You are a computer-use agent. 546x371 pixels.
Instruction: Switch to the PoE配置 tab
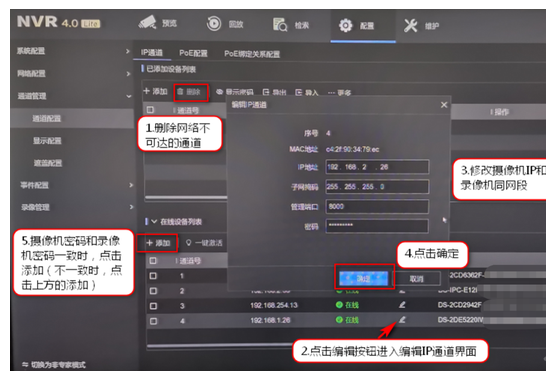pos(193,53)
